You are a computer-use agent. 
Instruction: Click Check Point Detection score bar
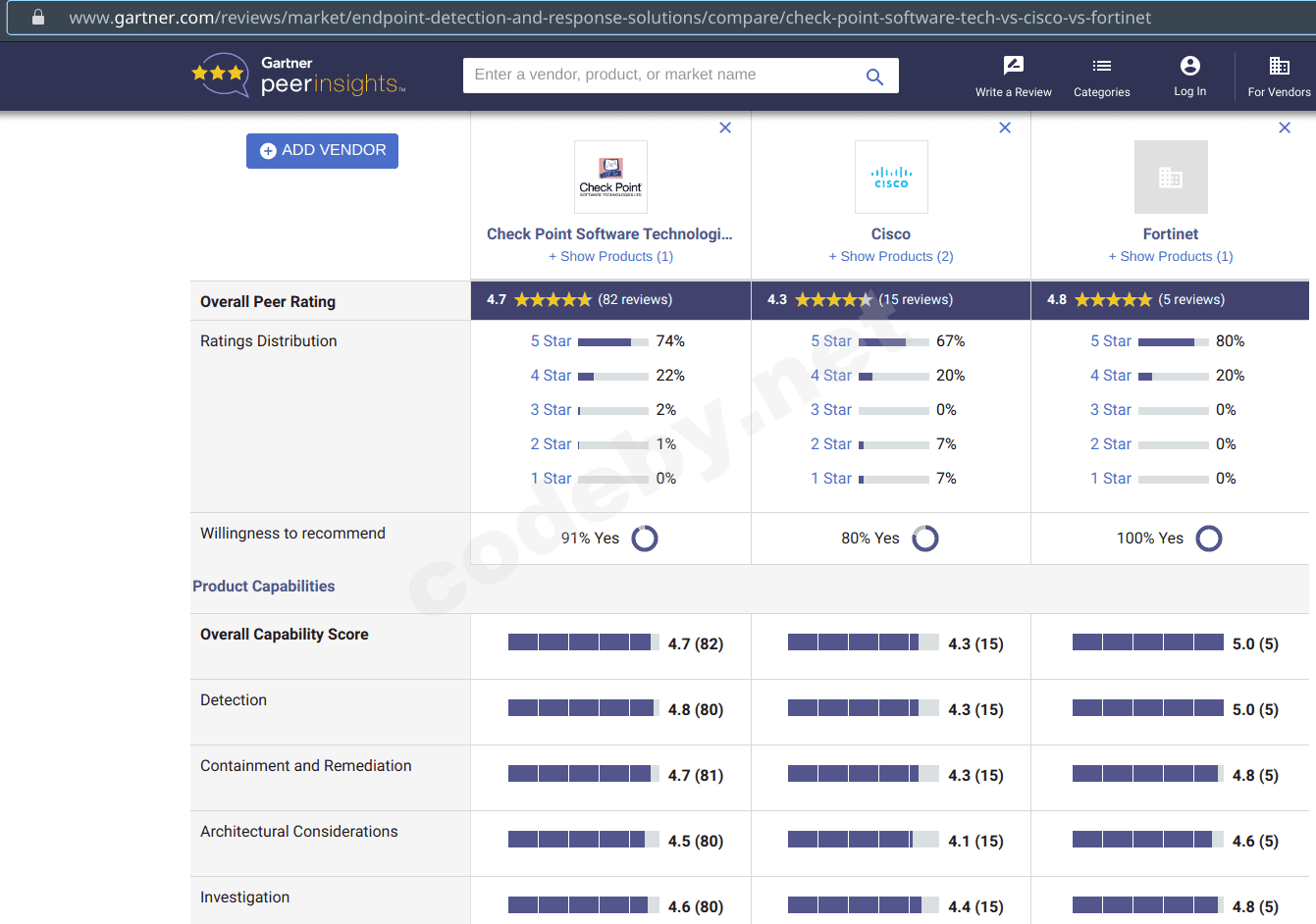coord(583,708)
